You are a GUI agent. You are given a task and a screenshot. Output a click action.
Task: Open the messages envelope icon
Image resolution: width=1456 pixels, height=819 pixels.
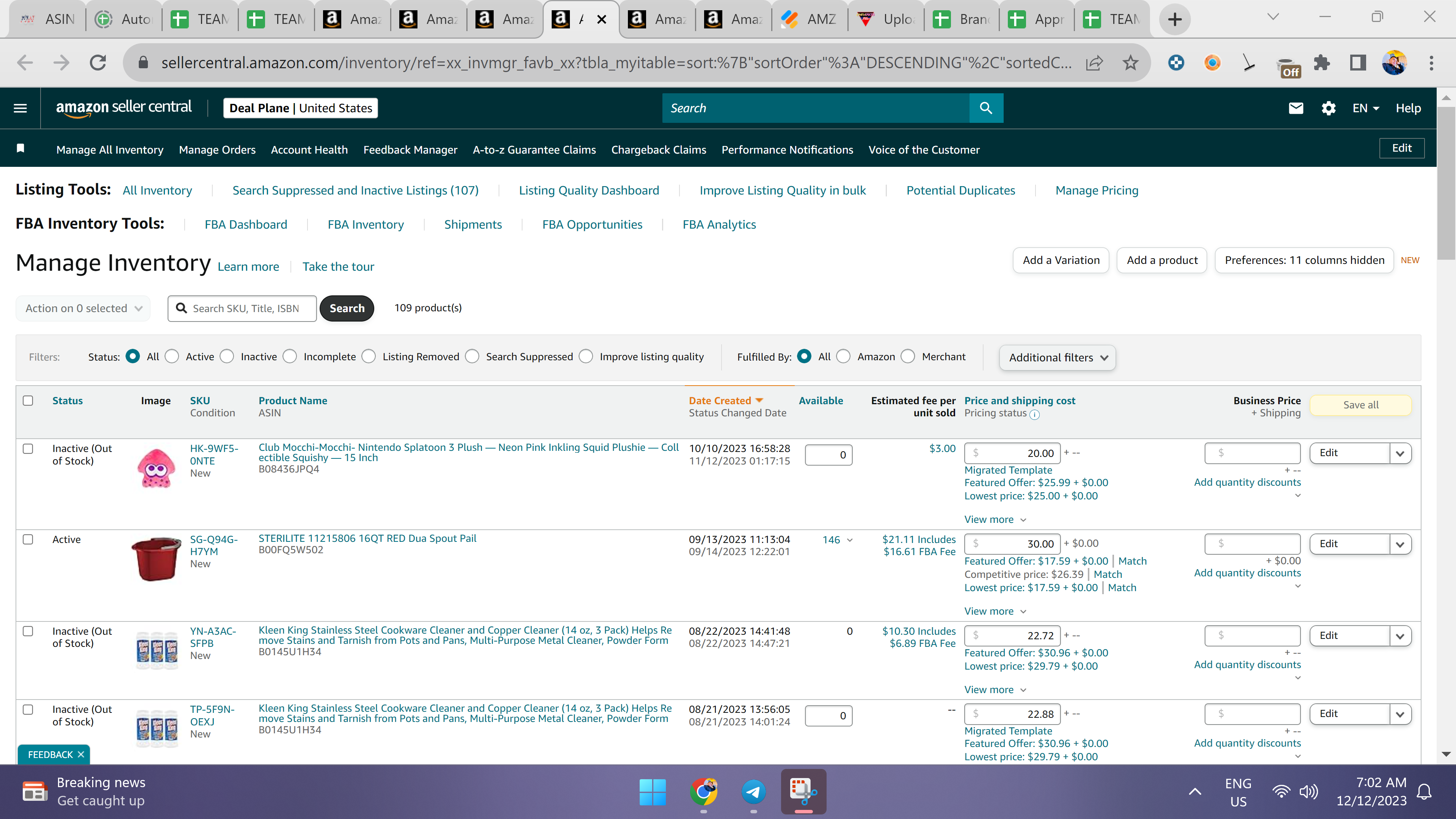(x=1296, y=108)
